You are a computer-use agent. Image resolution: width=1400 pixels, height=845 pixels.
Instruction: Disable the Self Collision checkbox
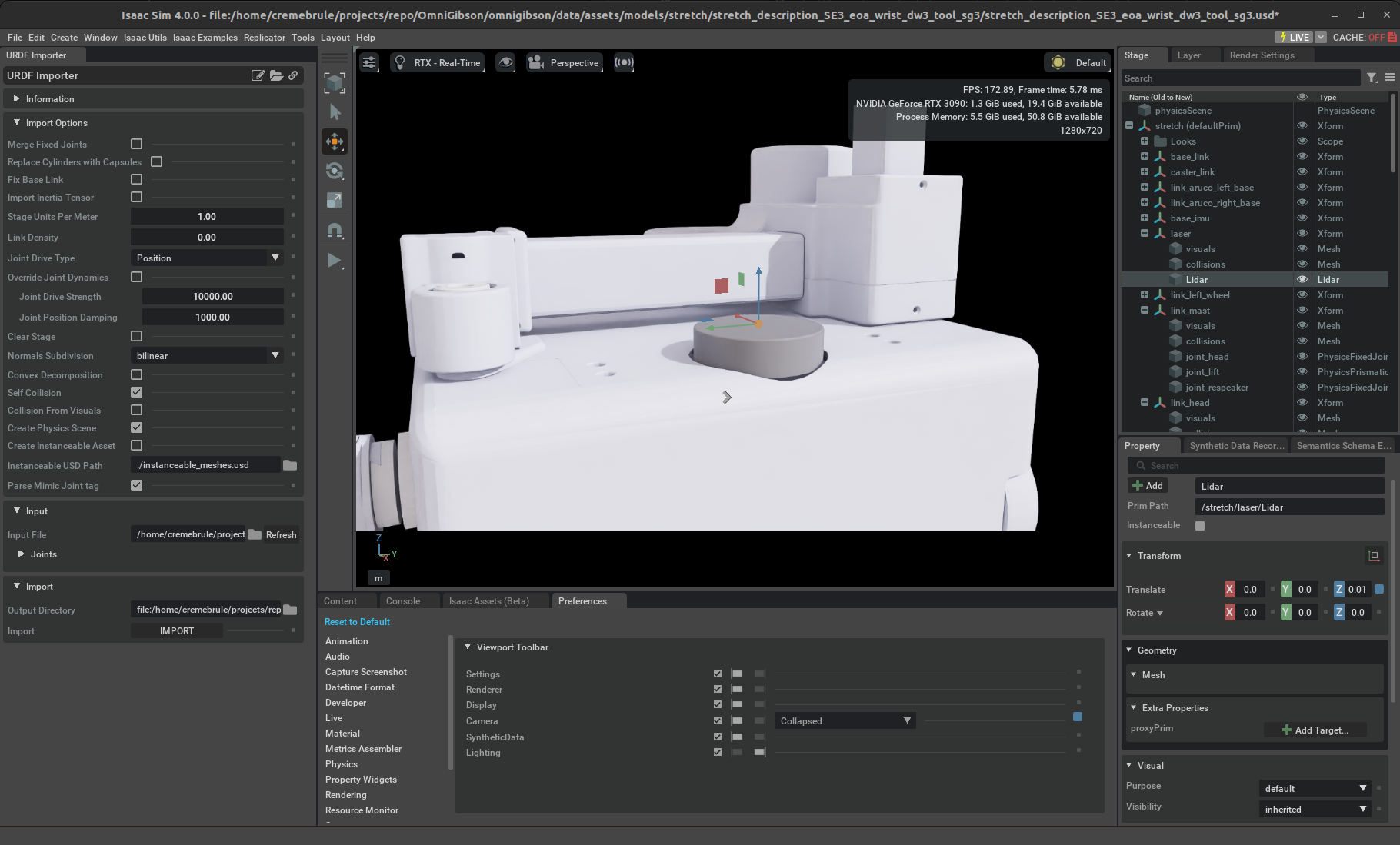[137, 393]
